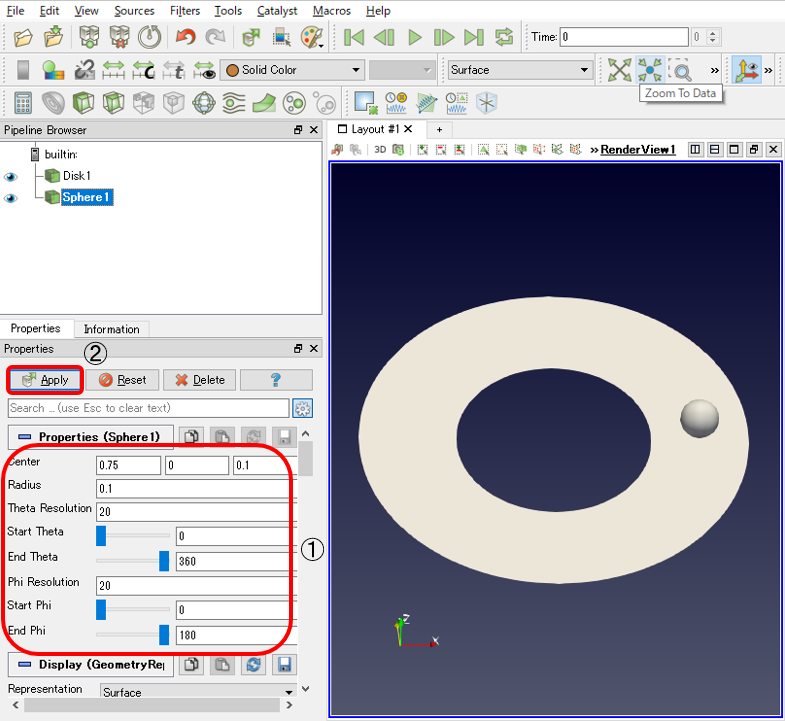Open the Filters menu
Image resolution: width=785 pixels, height=721 pixels.
click(185, 11)
